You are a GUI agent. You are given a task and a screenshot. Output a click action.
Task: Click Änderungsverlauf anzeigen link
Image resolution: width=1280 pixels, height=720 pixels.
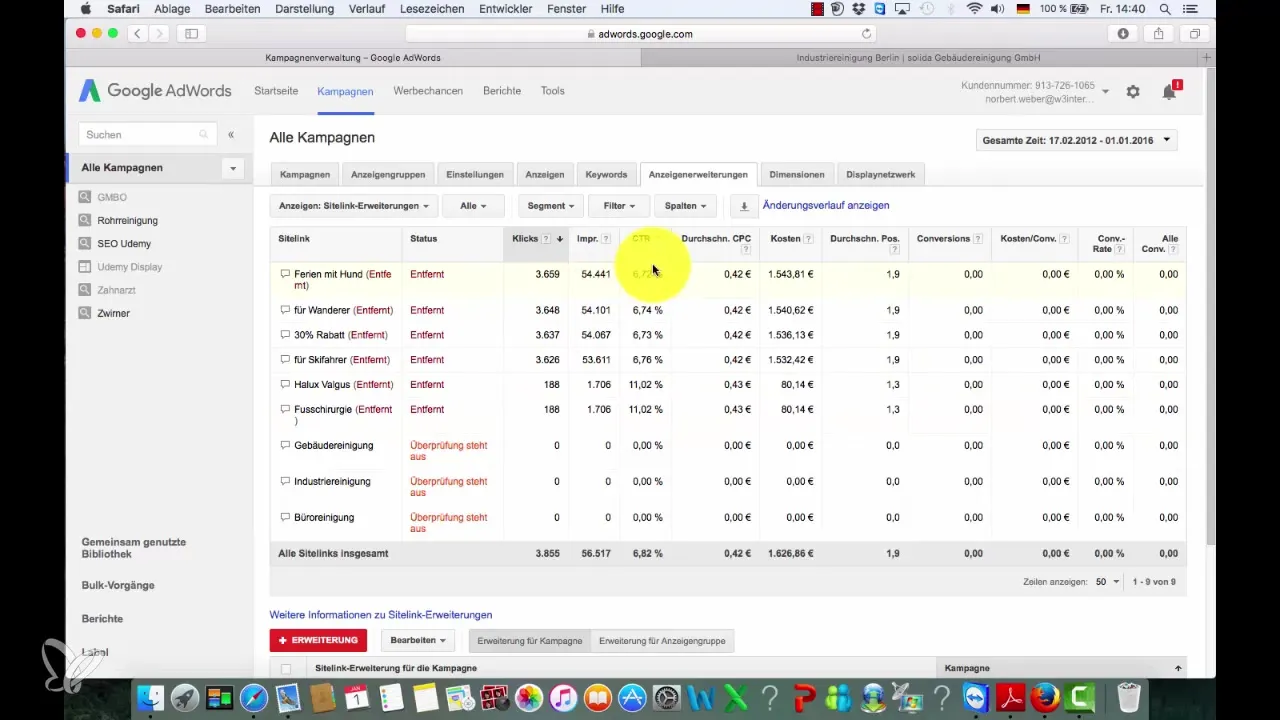(826, 206)
